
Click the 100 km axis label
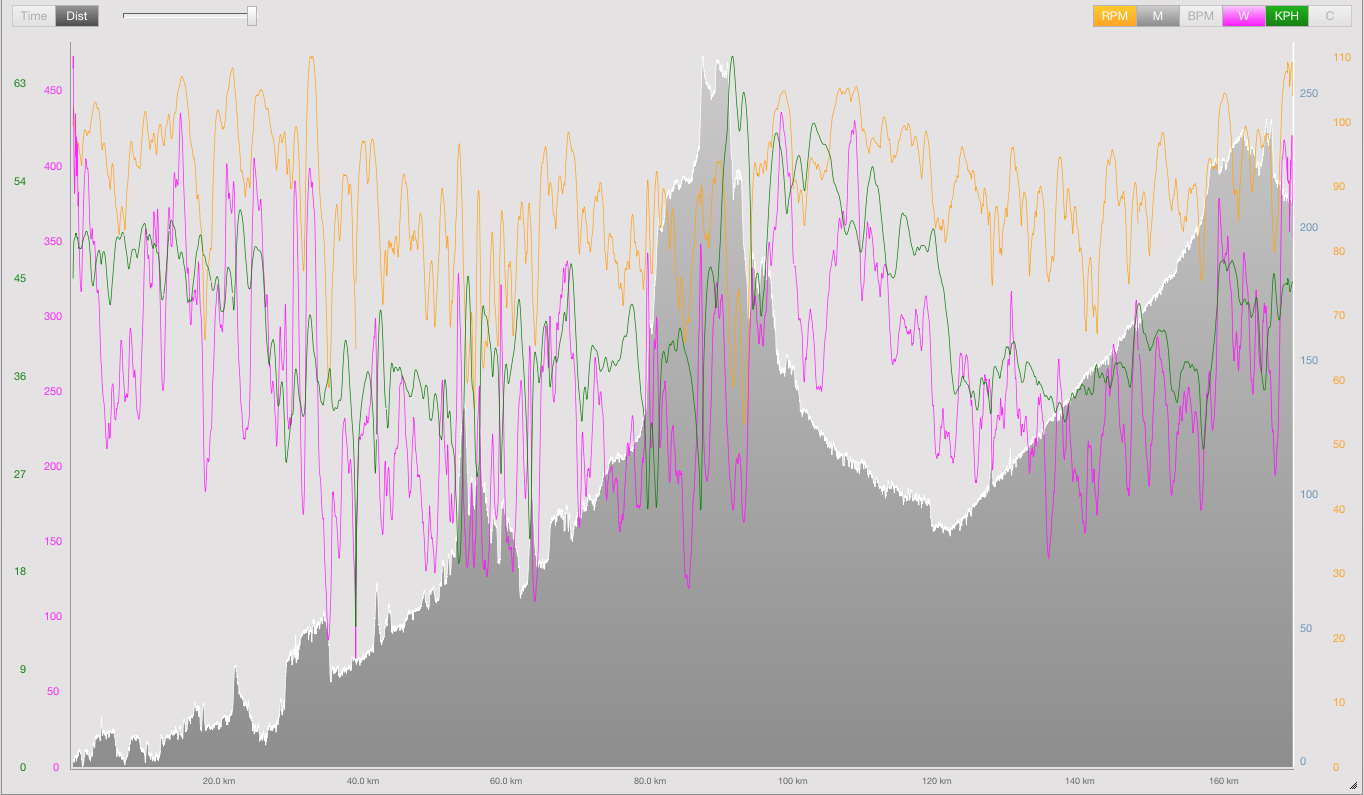(x=795, y=781)
